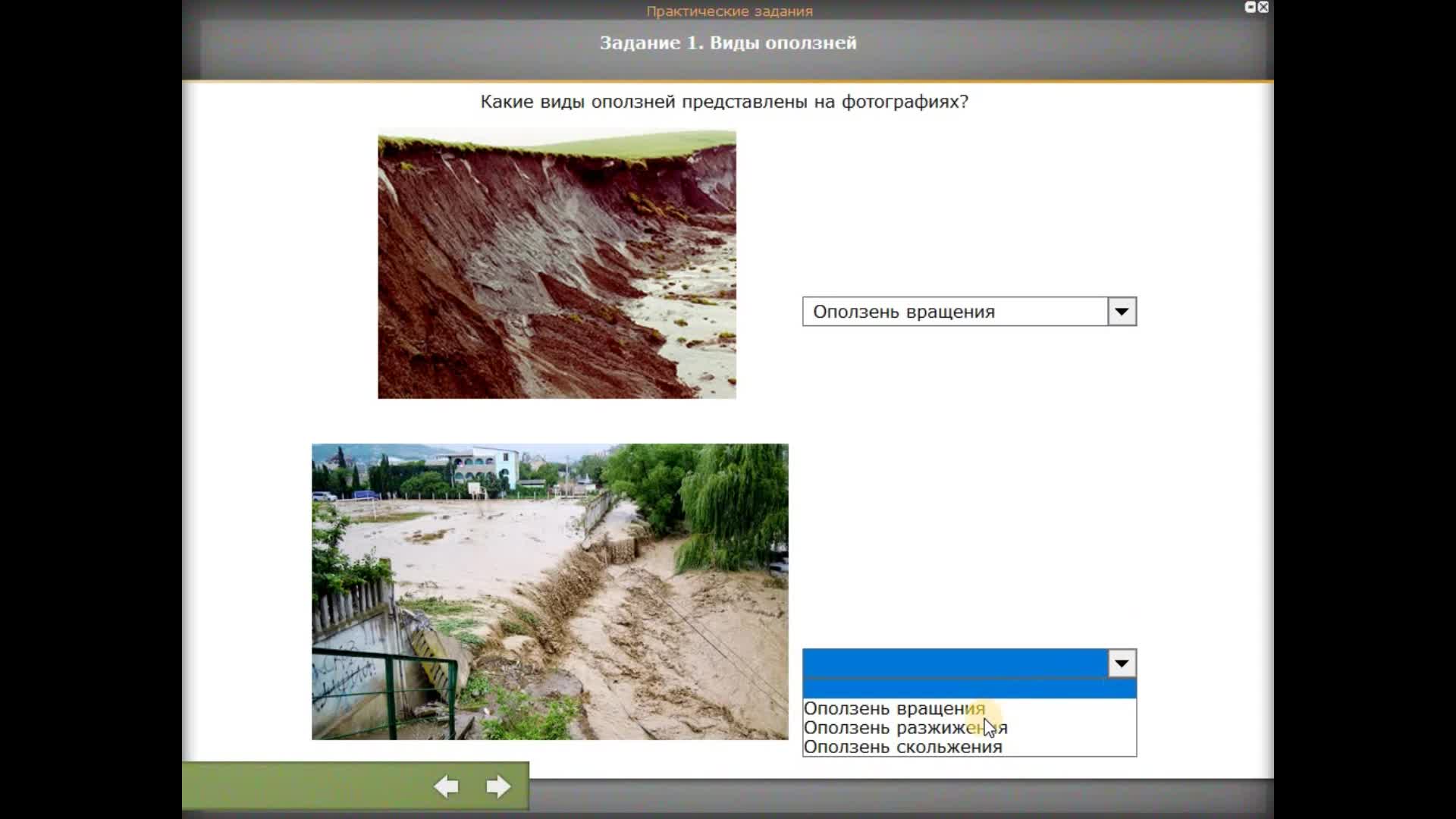
Task: Click the 'Задание 1. Виды оползней' heading
Action: tap(728, 43)
